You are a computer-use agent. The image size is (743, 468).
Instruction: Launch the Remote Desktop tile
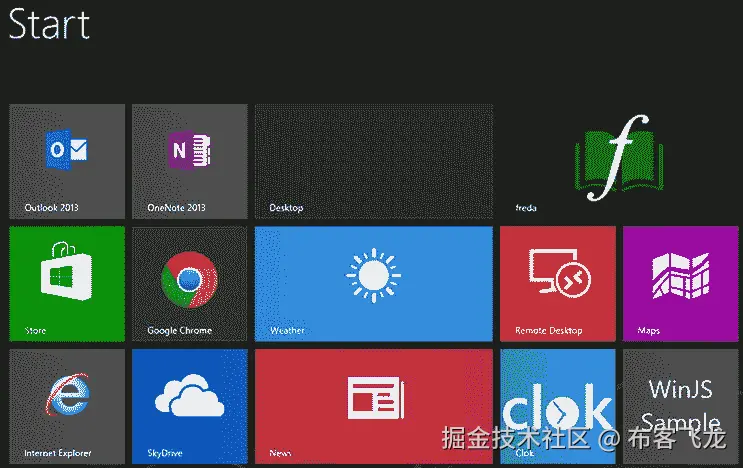[558, 284]
